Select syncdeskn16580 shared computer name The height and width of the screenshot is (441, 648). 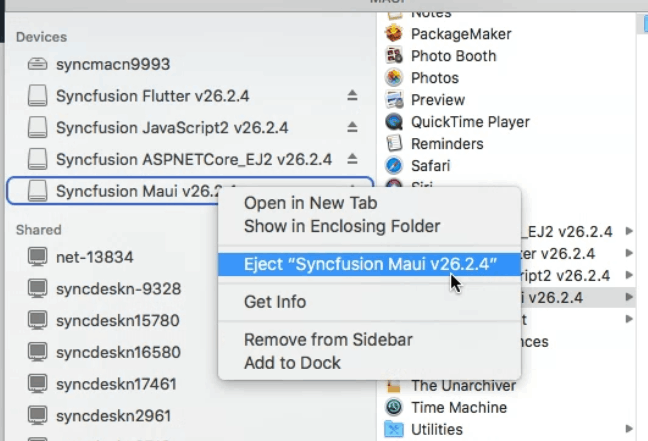[118, 353]
